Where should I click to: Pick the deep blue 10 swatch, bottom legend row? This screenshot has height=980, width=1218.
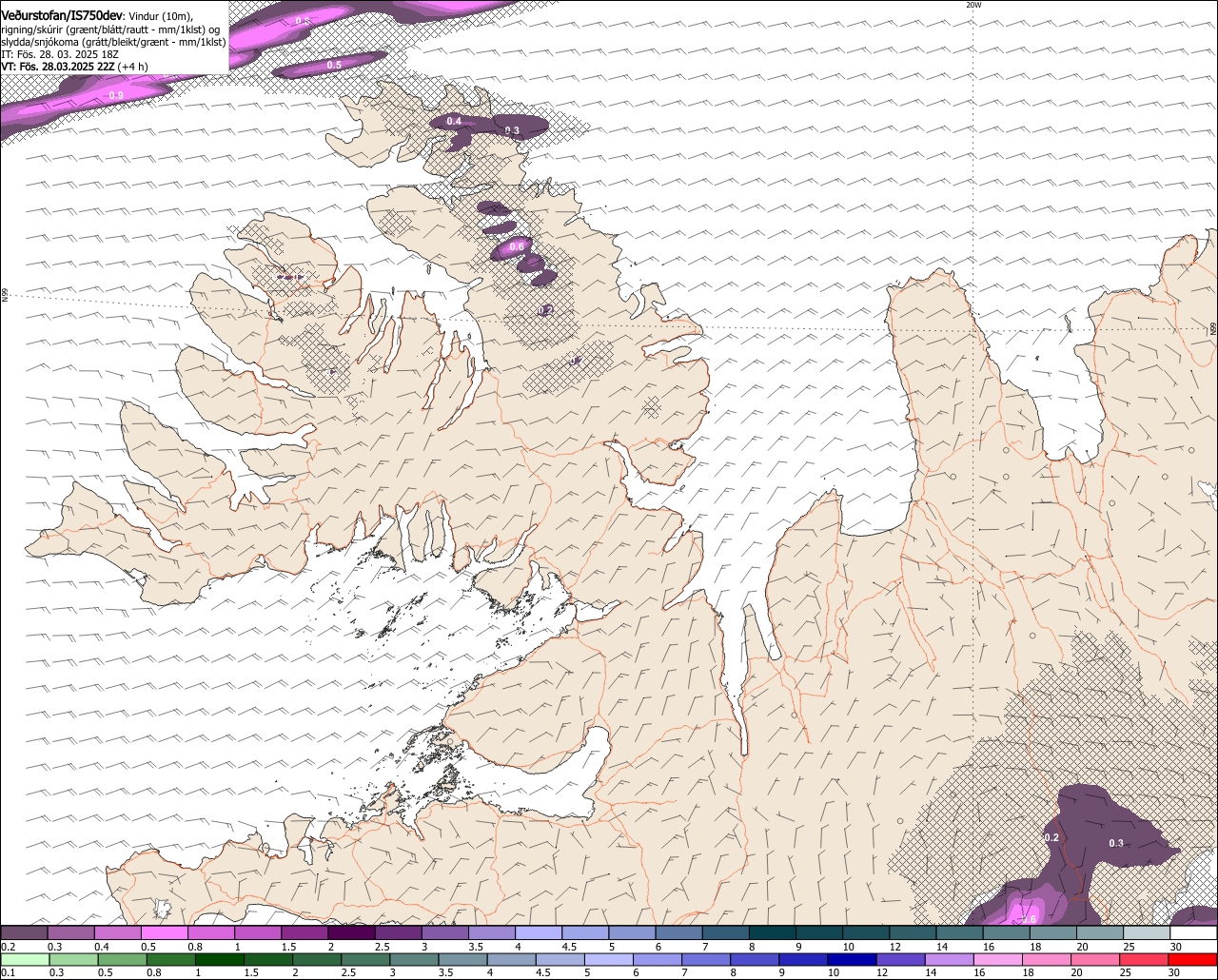coord(853,959)
